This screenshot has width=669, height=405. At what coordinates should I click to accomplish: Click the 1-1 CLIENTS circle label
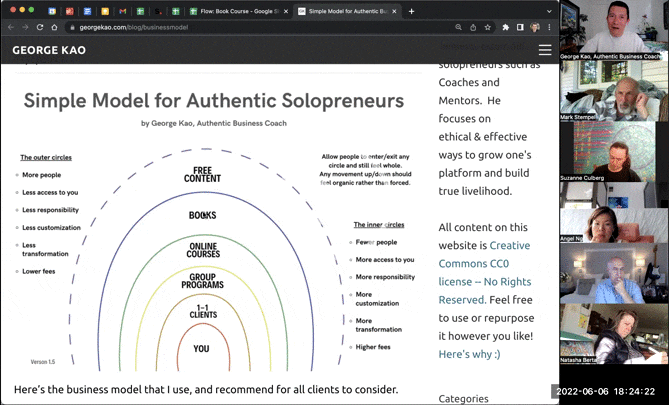203,312
